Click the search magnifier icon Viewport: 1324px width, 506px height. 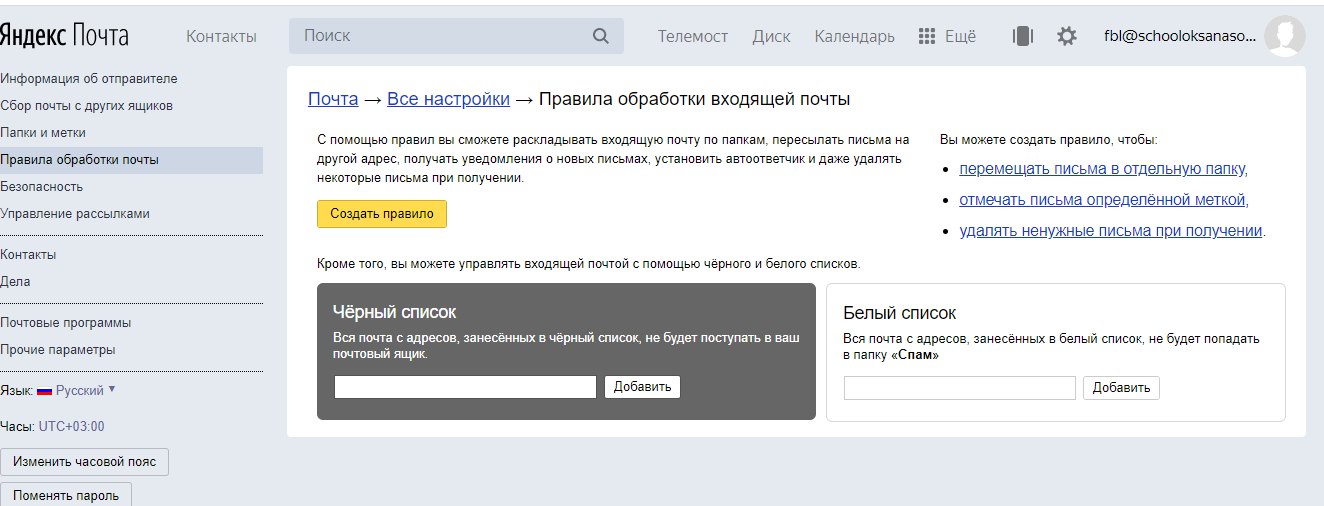tap(601, 36)
